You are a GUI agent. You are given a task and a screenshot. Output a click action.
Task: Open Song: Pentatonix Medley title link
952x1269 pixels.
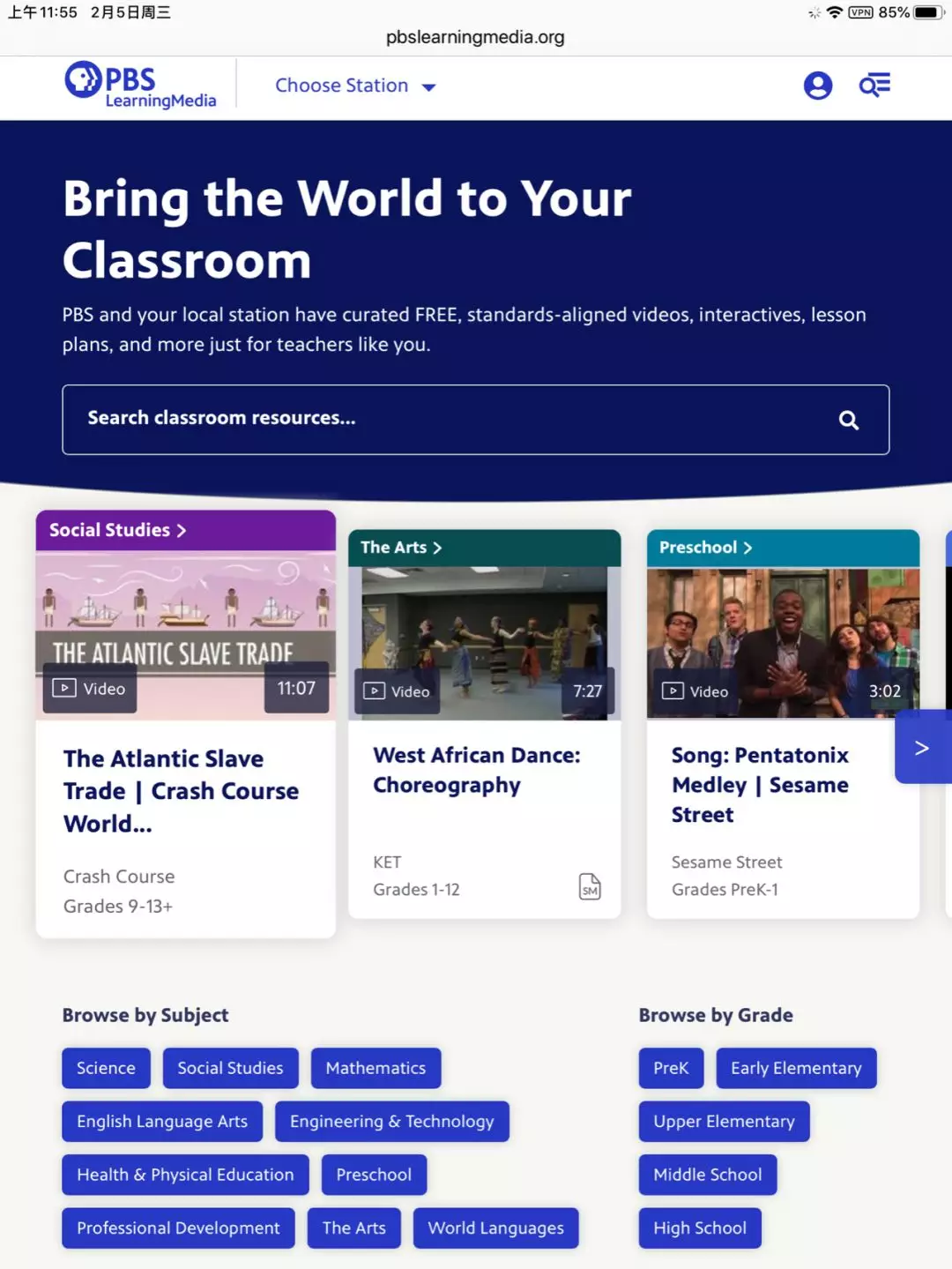759,785
